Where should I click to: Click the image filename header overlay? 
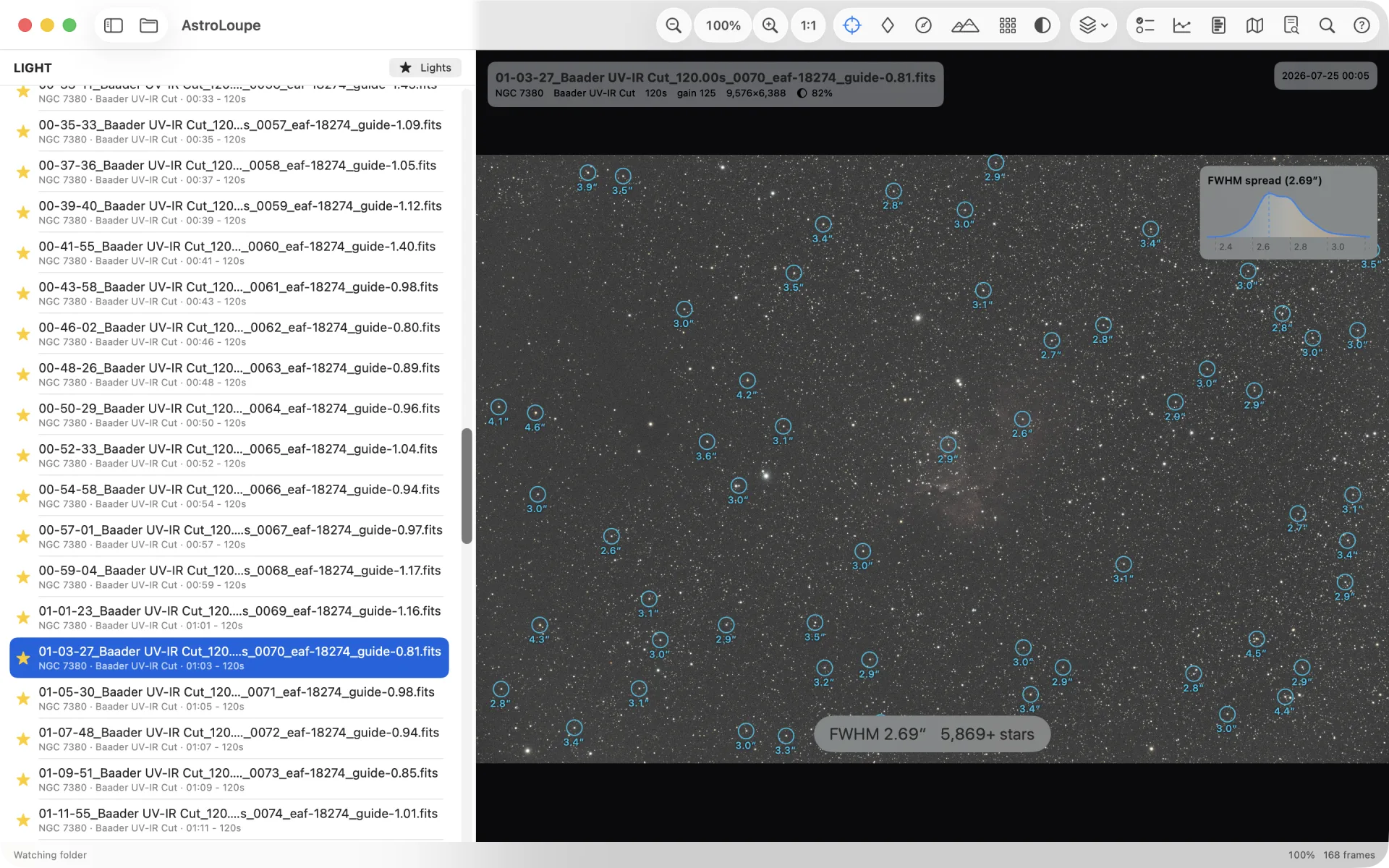(x=715, y=85)
